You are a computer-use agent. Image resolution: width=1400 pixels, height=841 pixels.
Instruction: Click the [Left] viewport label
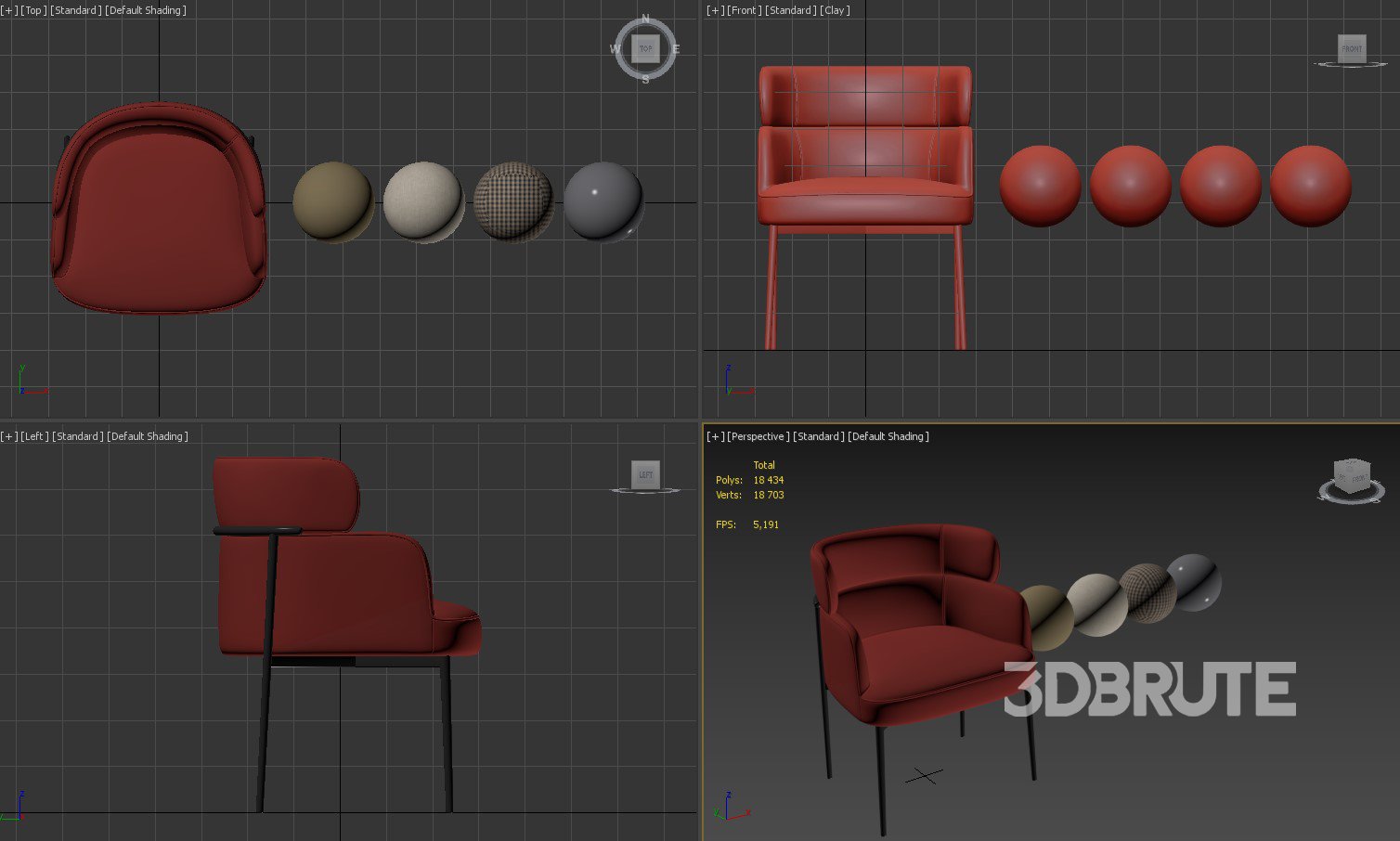(x=34, y=436)
